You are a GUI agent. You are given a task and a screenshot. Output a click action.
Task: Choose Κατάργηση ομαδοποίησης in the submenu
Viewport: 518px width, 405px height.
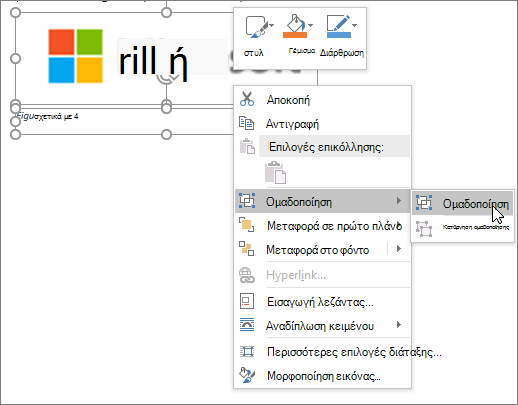pyautogui.click(x=462, y=228)
